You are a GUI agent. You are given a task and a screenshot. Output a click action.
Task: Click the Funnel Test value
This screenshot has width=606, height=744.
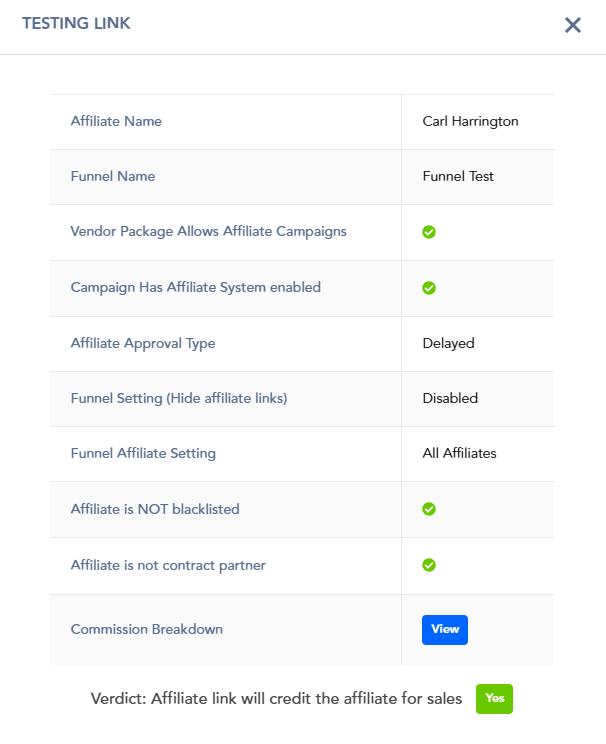tap(458, 177)
